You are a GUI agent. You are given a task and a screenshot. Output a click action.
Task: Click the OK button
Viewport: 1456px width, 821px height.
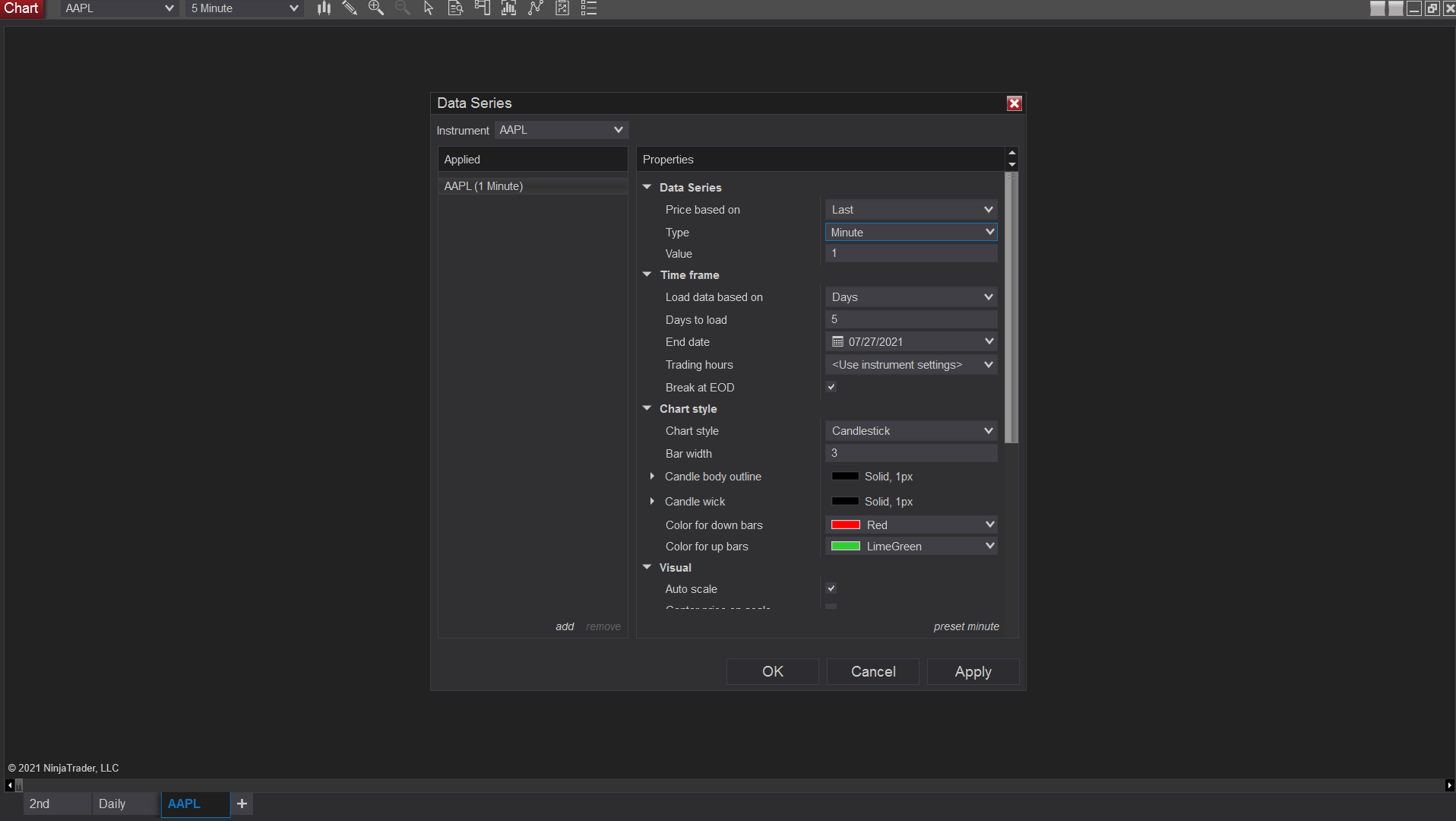click(773, 672)
